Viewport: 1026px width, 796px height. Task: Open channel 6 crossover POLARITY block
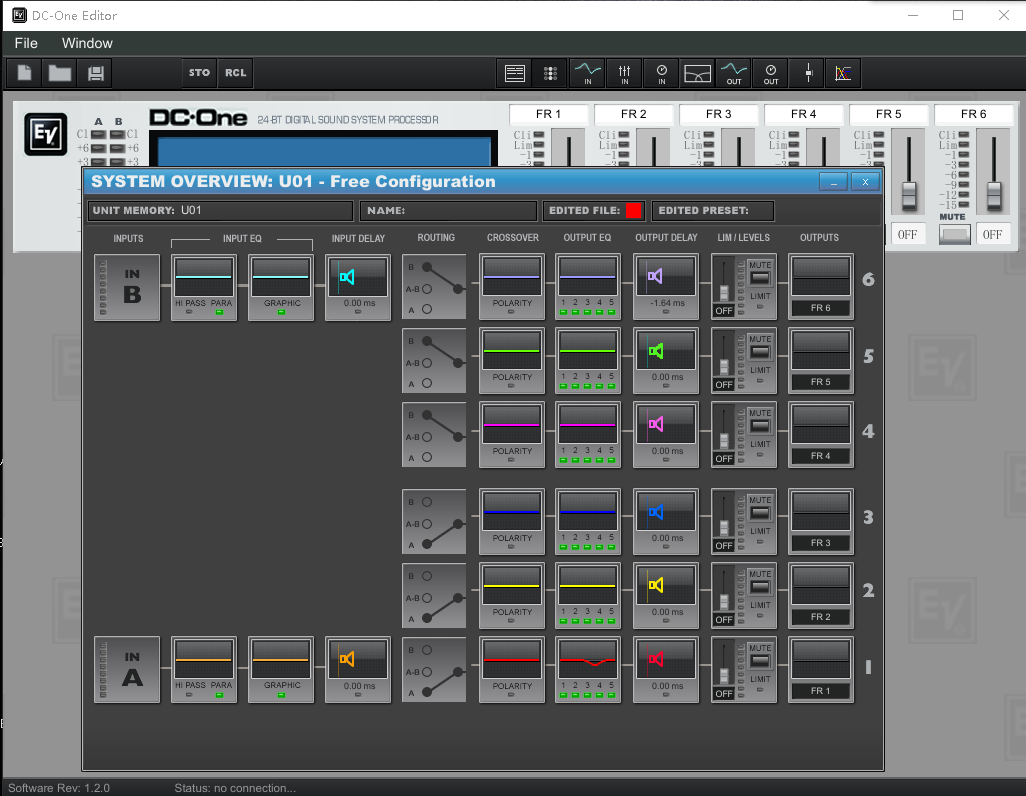point(512,287)
